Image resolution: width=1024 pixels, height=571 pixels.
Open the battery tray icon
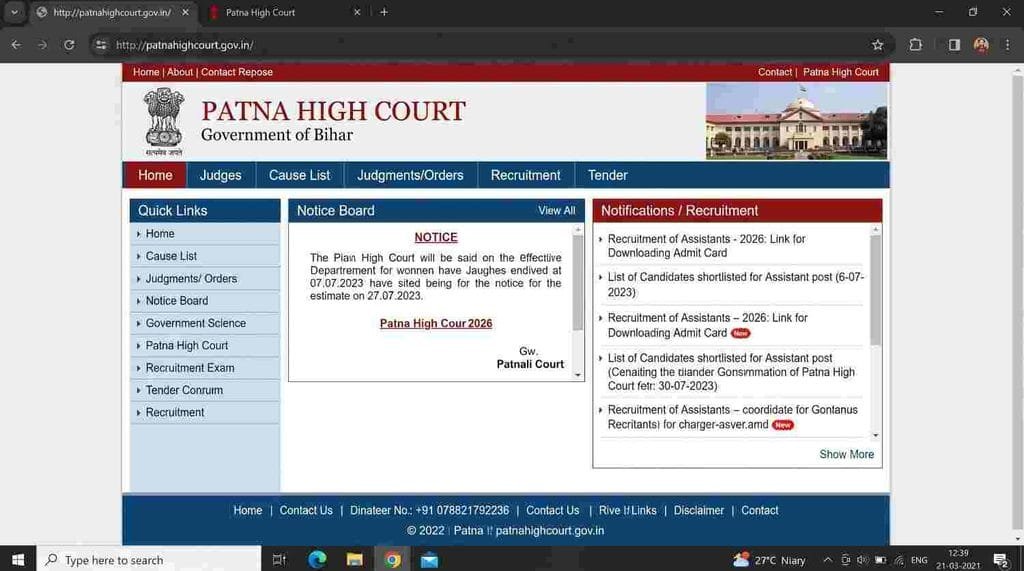coord(880,560)
